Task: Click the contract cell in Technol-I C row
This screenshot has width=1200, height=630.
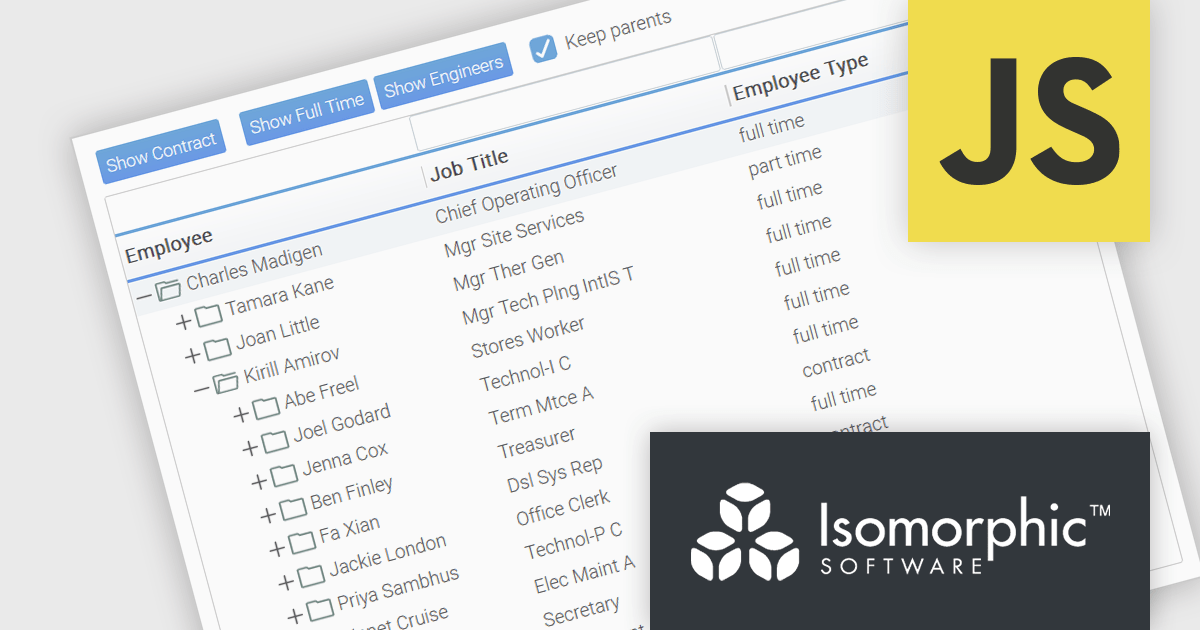Action: [836, 364]
